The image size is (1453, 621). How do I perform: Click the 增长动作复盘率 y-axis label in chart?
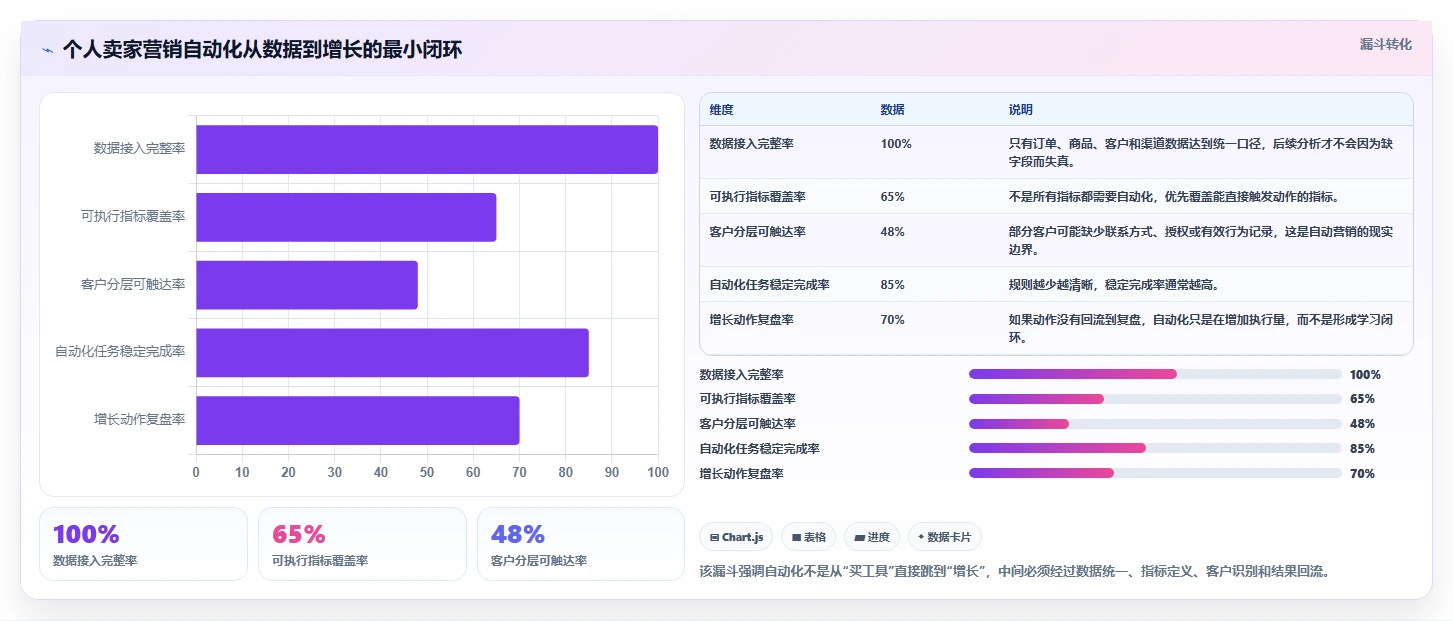[x=139, y=420]
